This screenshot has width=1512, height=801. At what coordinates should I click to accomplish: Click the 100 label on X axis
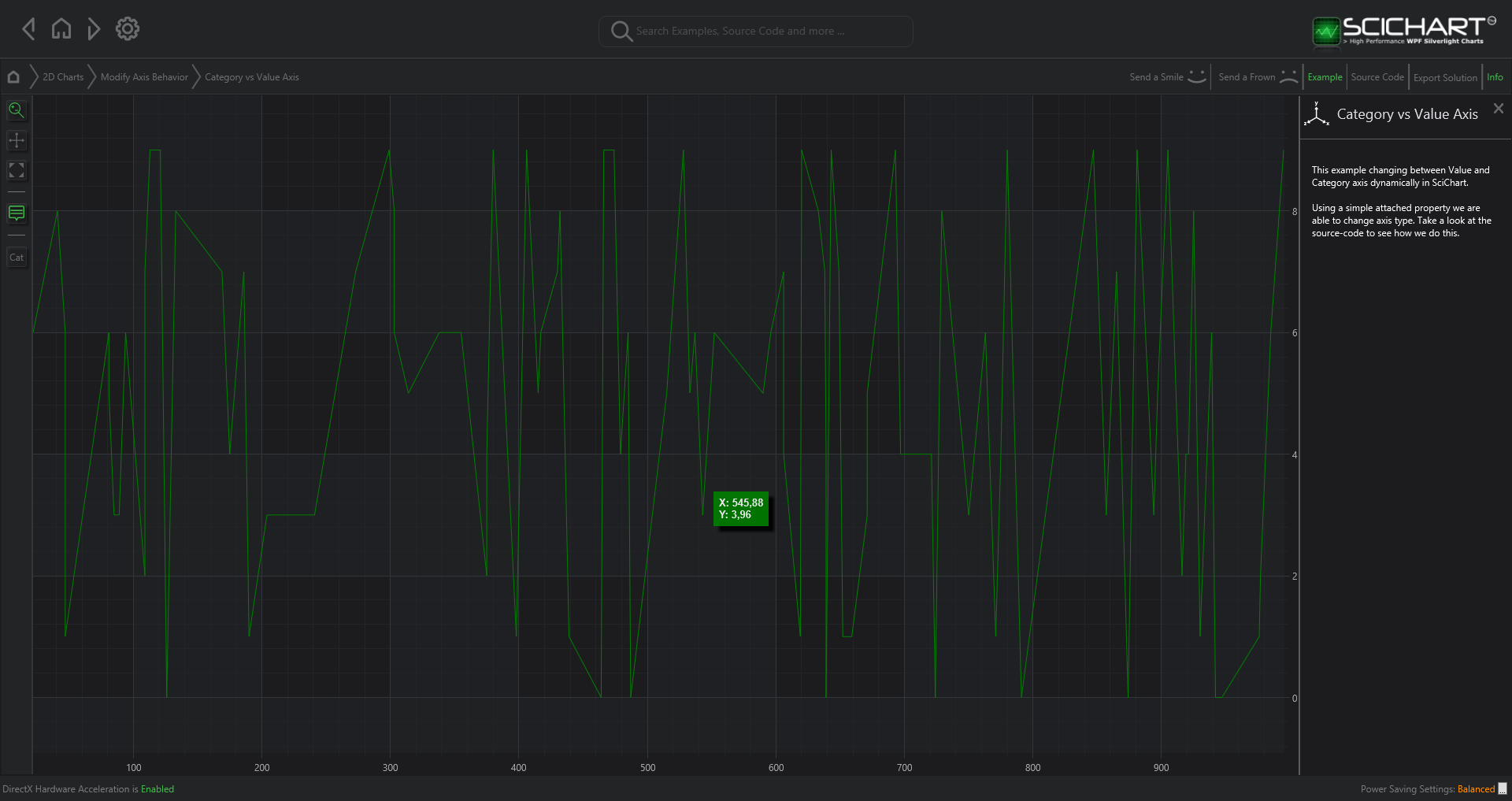point(134,767)
